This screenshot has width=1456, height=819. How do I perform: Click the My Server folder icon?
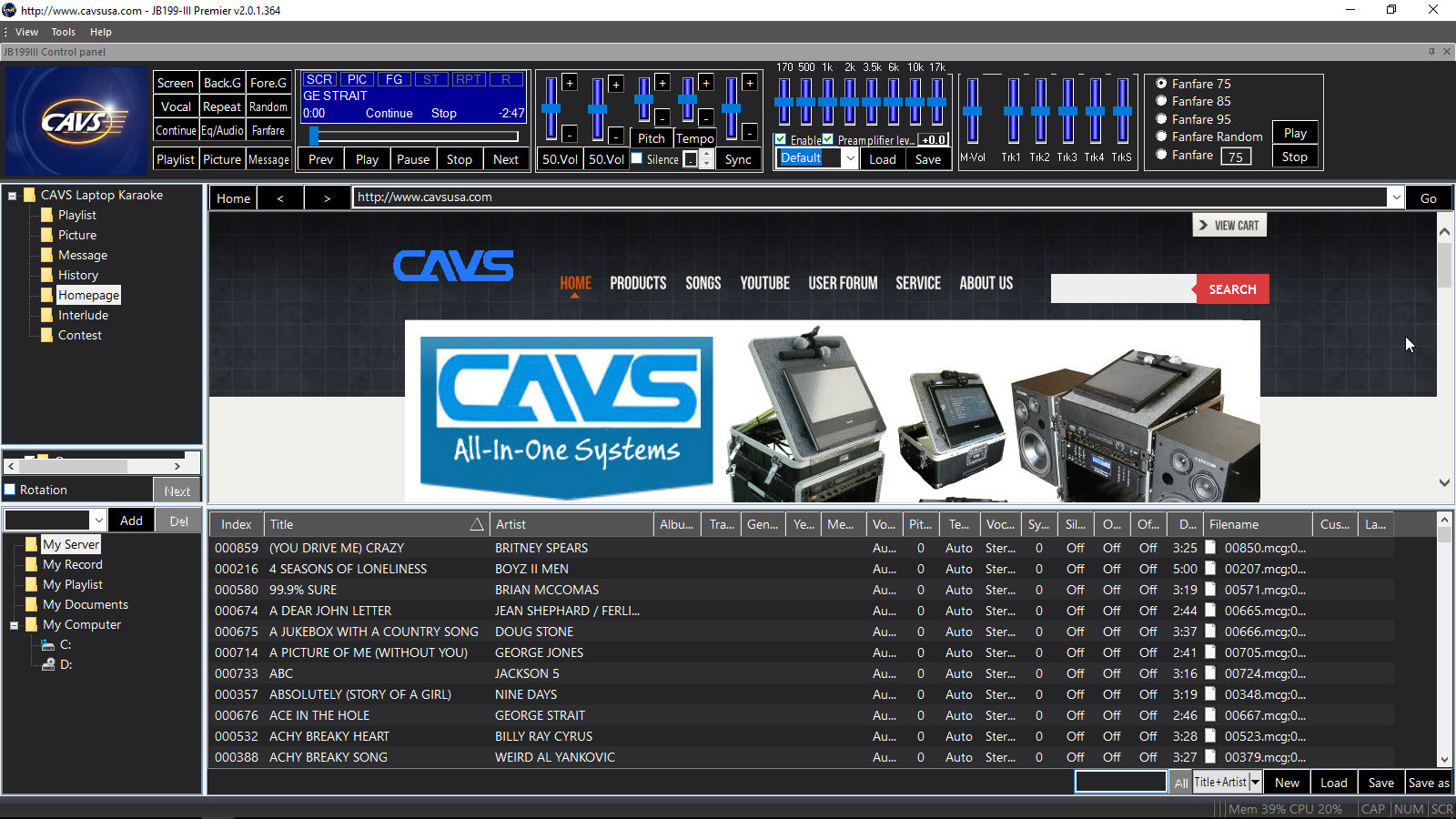pos(32,544)
